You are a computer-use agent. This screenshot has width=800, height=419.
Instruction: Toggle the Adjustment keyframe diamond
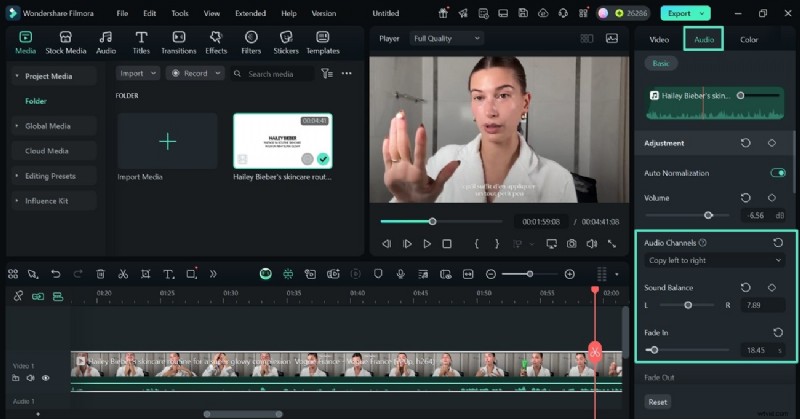[x=772, y=143]
